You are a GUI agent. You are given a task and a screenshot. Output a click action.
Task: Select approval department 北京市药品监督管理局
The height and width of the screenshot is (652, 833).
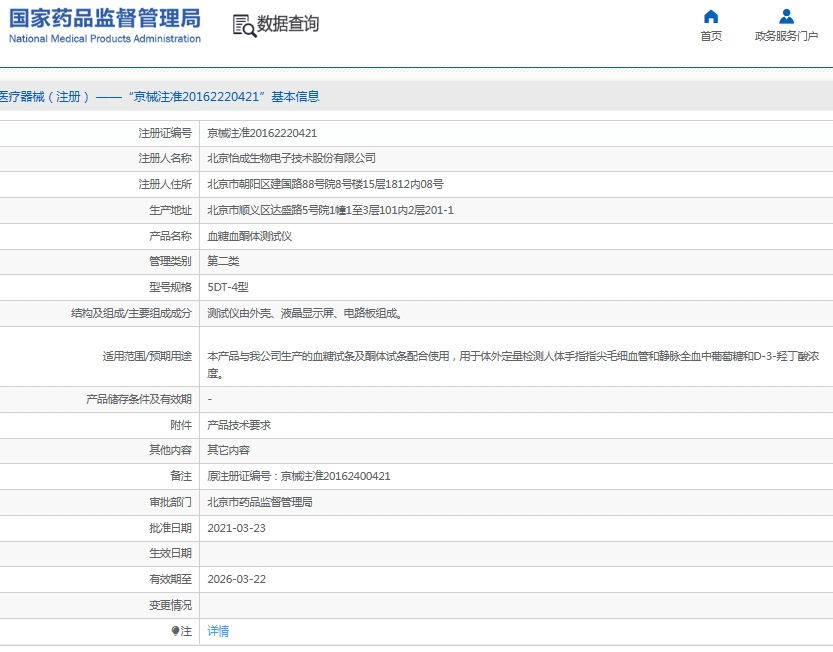pyautogui.click(x=260, y=502)
